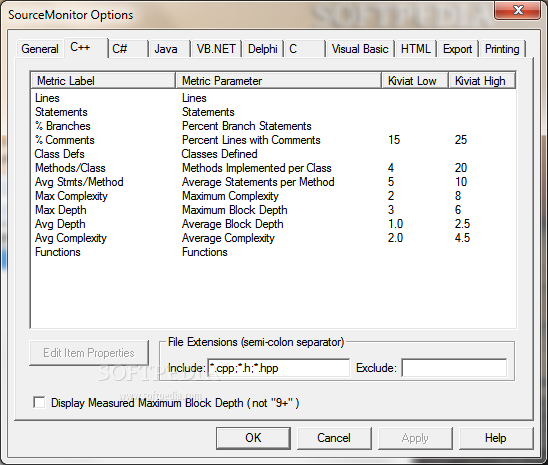
Task: Click the Kiviat High column header
Action: coord(482,81)
